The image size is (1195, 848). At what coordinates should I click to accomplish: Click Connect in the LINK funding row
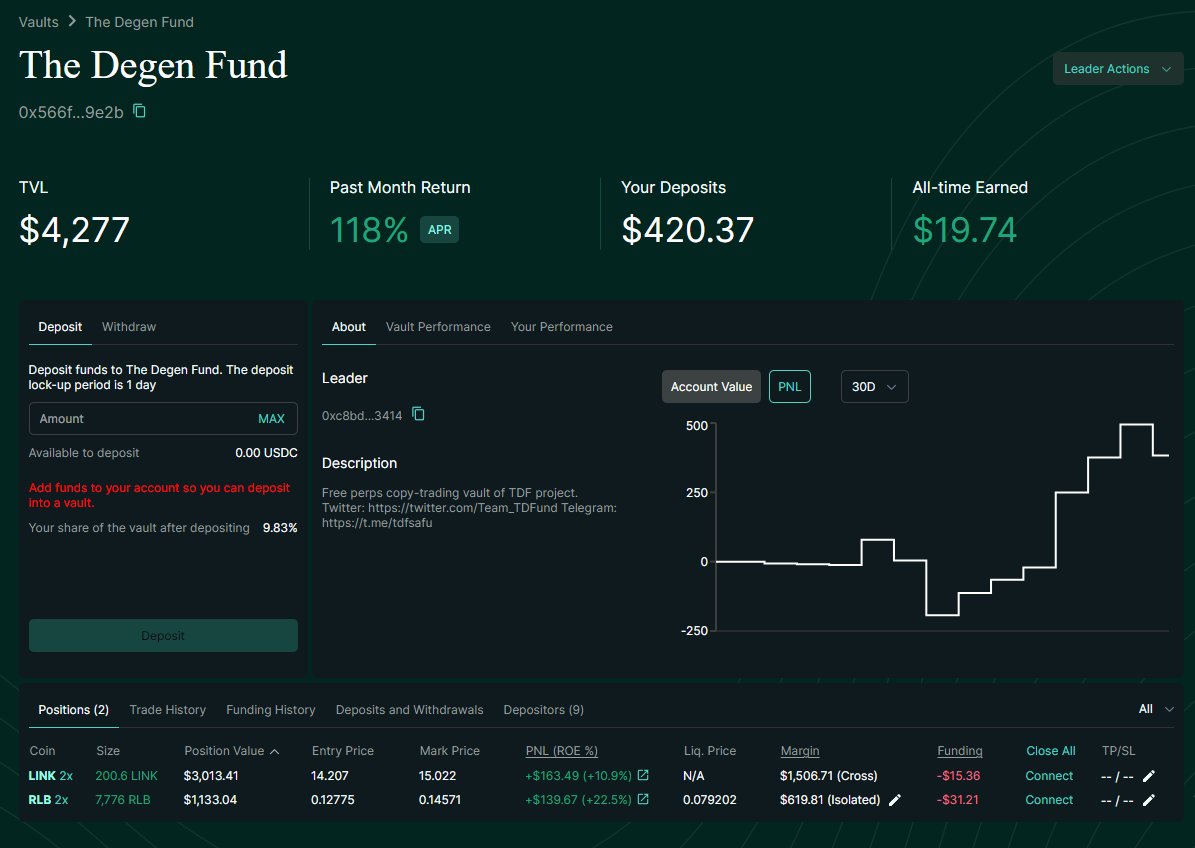(1049, 775)
